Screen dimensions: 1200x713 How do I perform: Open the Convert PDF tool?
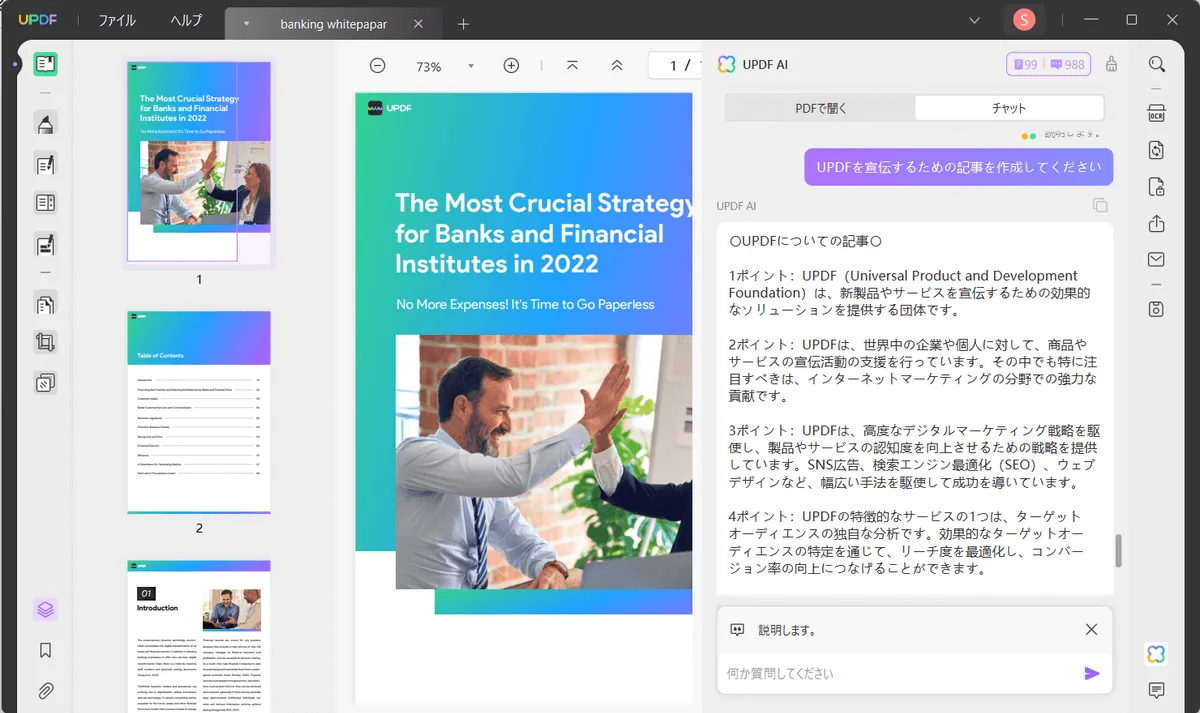click(x=1156, y=149)
